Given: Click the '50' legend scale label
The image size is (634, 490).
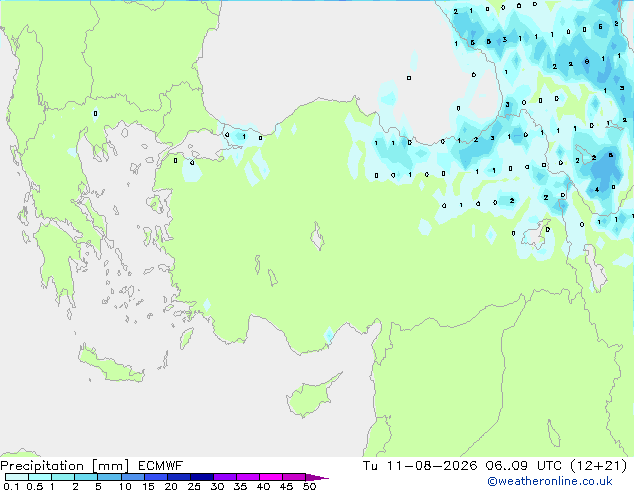Looking at the screenshot, I should [x=309, y=486].
